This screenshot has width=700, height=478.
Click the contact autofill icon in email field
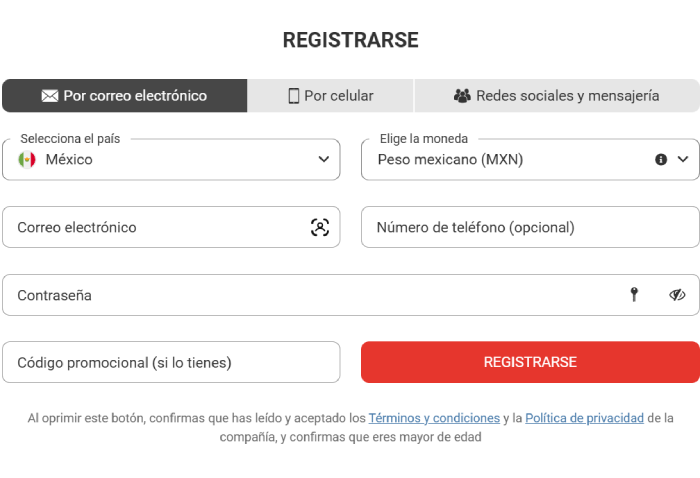[x=319, y=227]
